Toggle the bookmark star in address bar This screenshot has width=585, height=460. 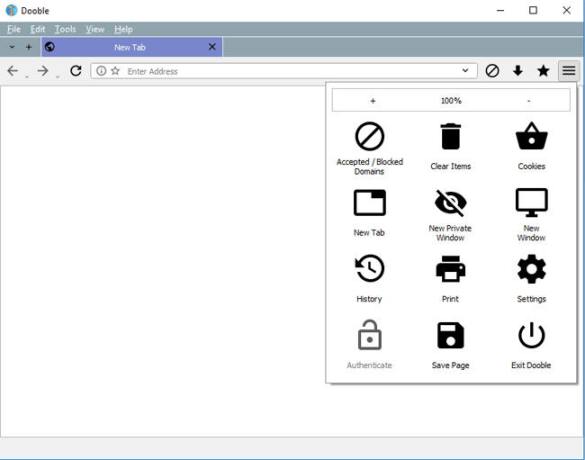point(115,71)
